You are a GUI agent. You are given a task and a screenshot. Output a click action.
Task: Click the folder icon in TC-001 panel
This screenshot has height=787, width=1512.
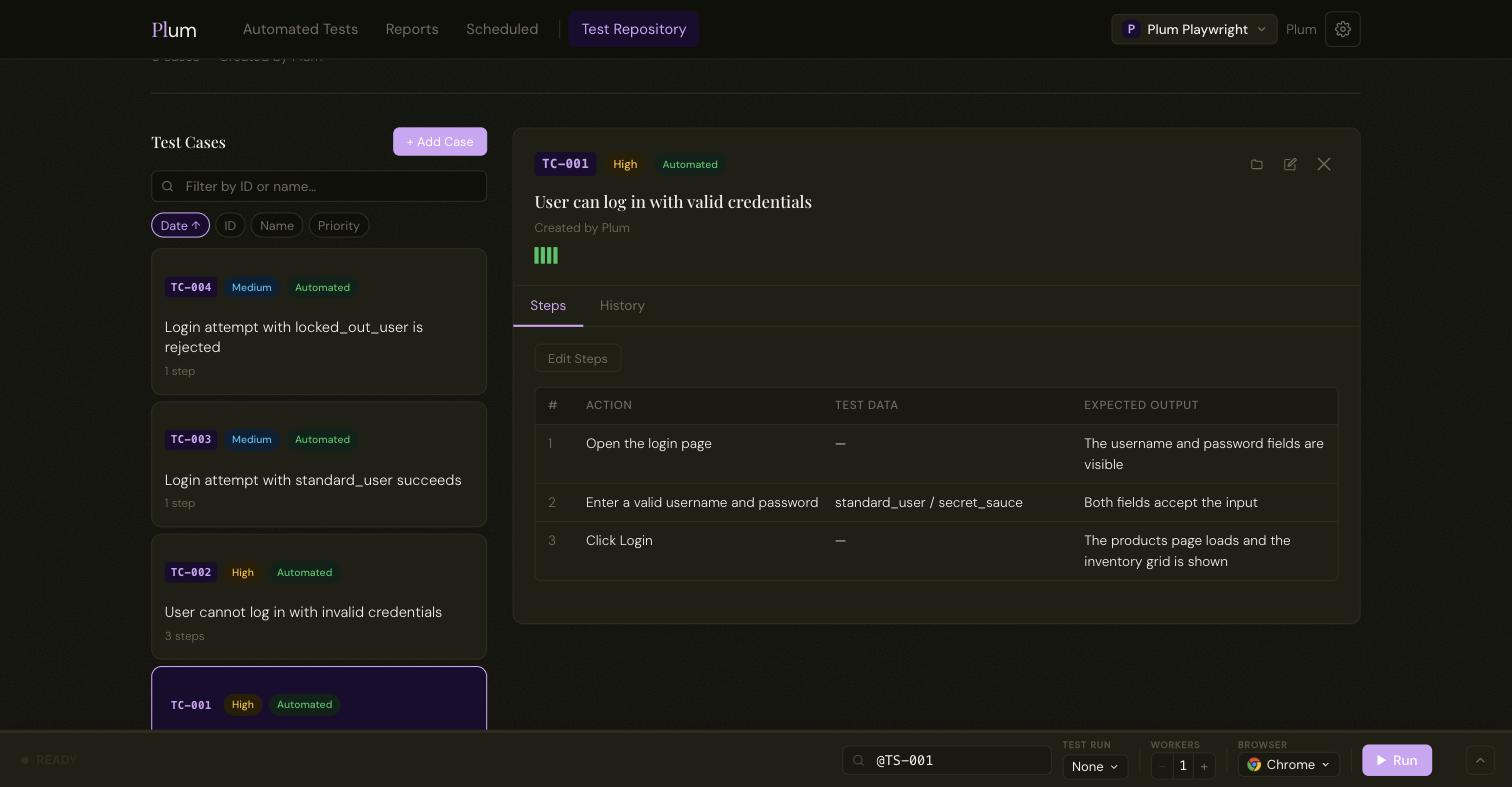pos(1257,164)
